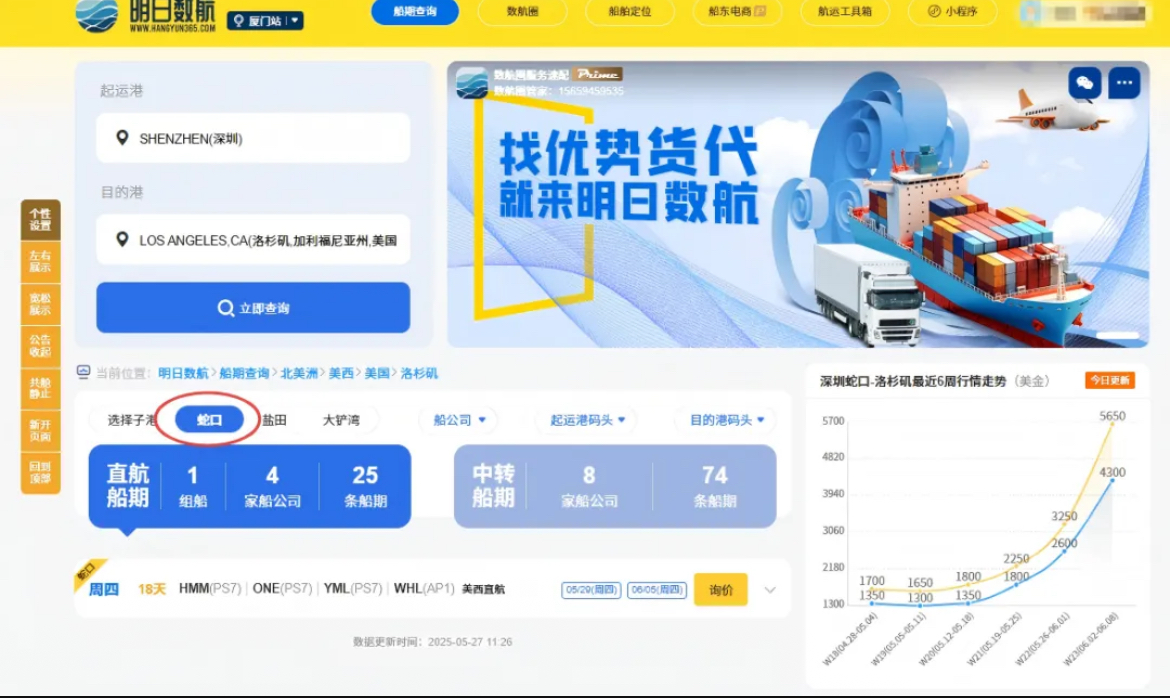Click the mini-program icon next to 小程序
Screen dimensions: 1170x698
point(933,11)
